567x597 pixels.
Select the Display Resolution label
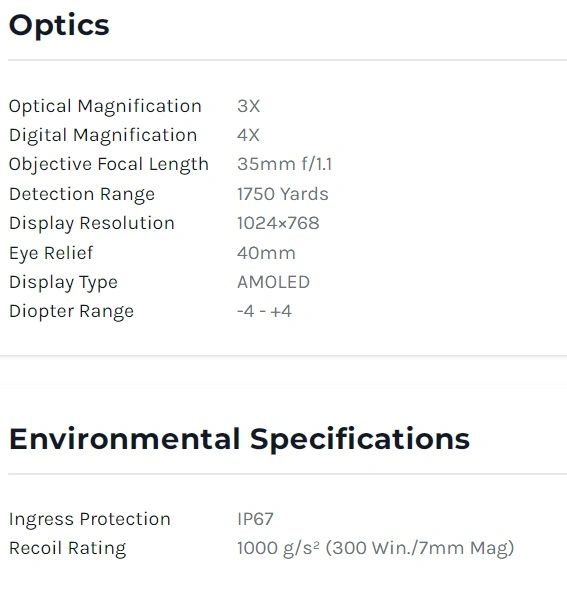pos(92,223)
